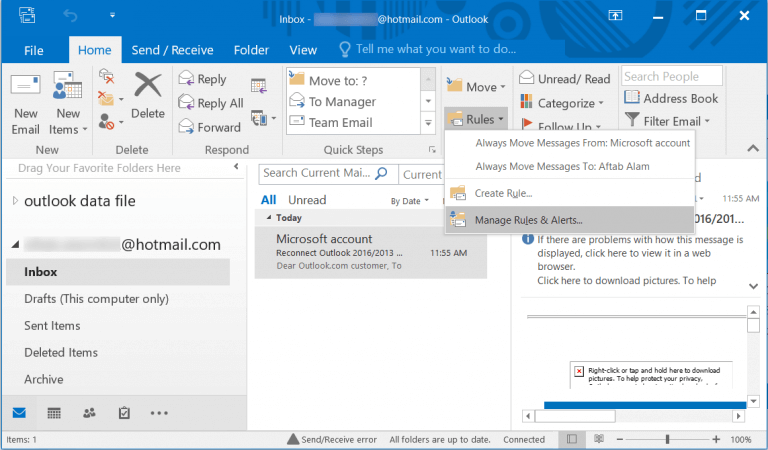This screenshot has width=768, height=450.
Task: Select Create Rule... menu entry
Action: 569,193
